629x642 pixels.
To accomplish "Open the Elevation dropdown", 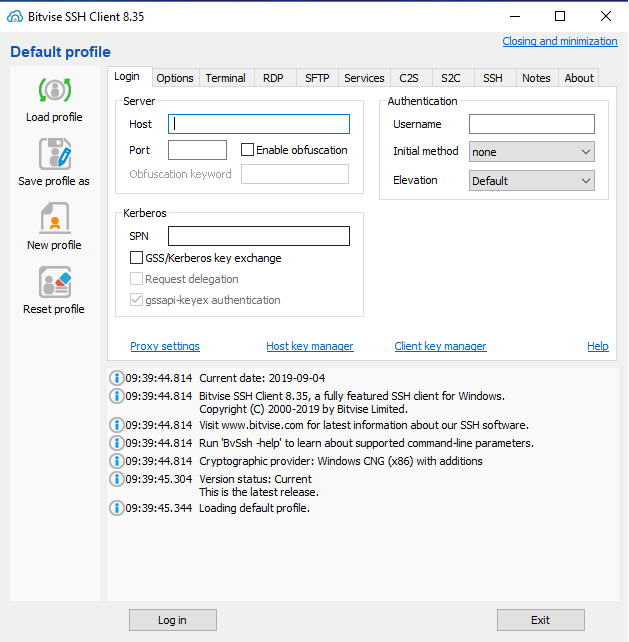I will [532, 181].
